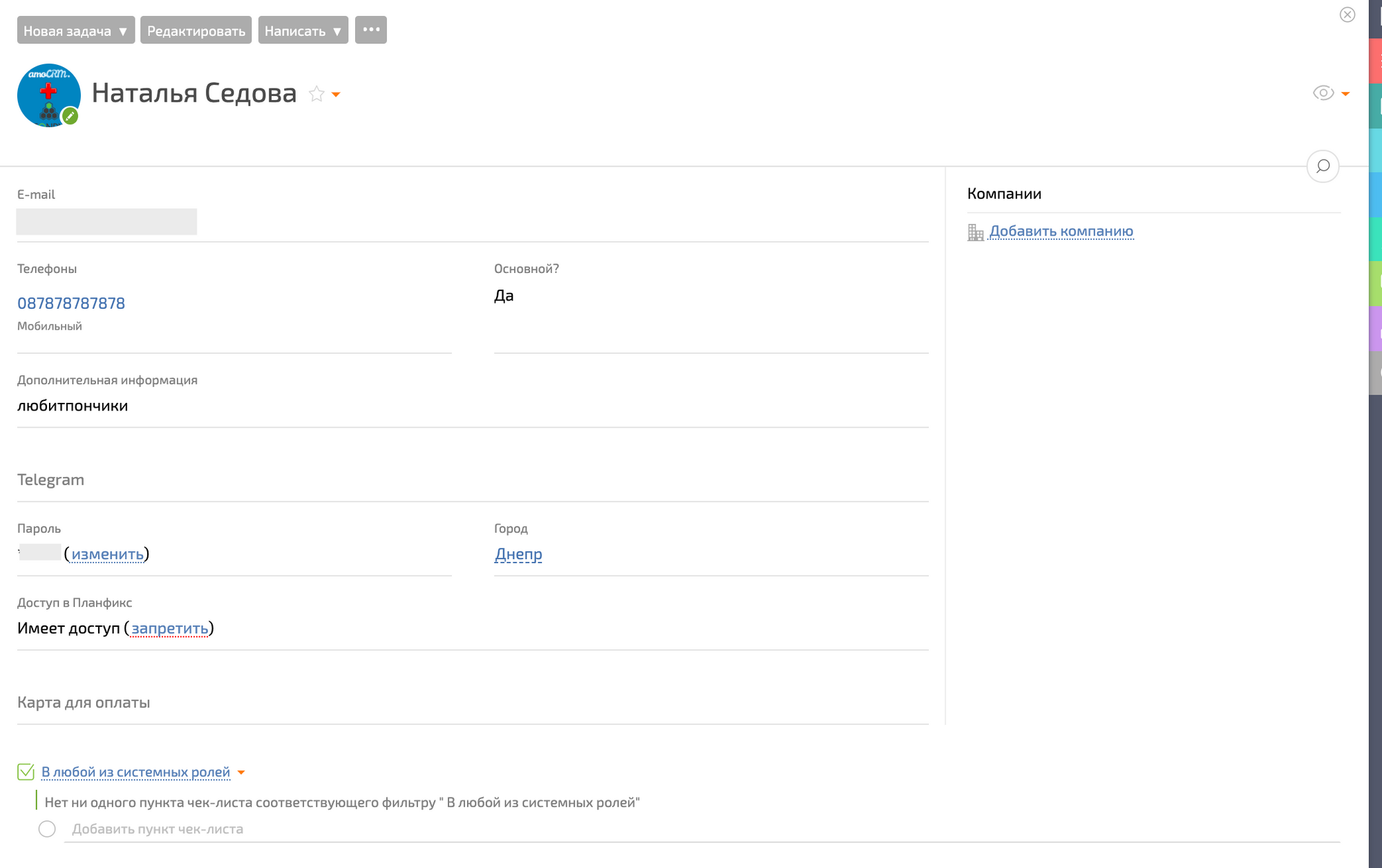Expand the Новая задача dropdown

click(122, 31)
